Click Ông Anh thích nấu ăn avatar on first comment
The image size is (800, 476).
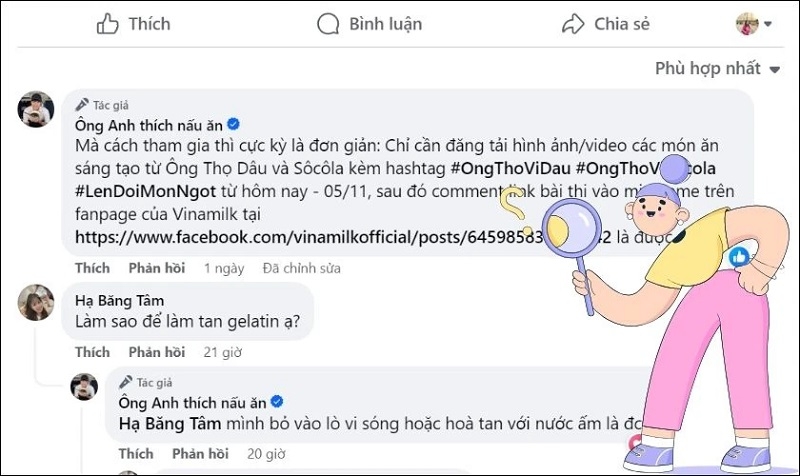point(36,108)
